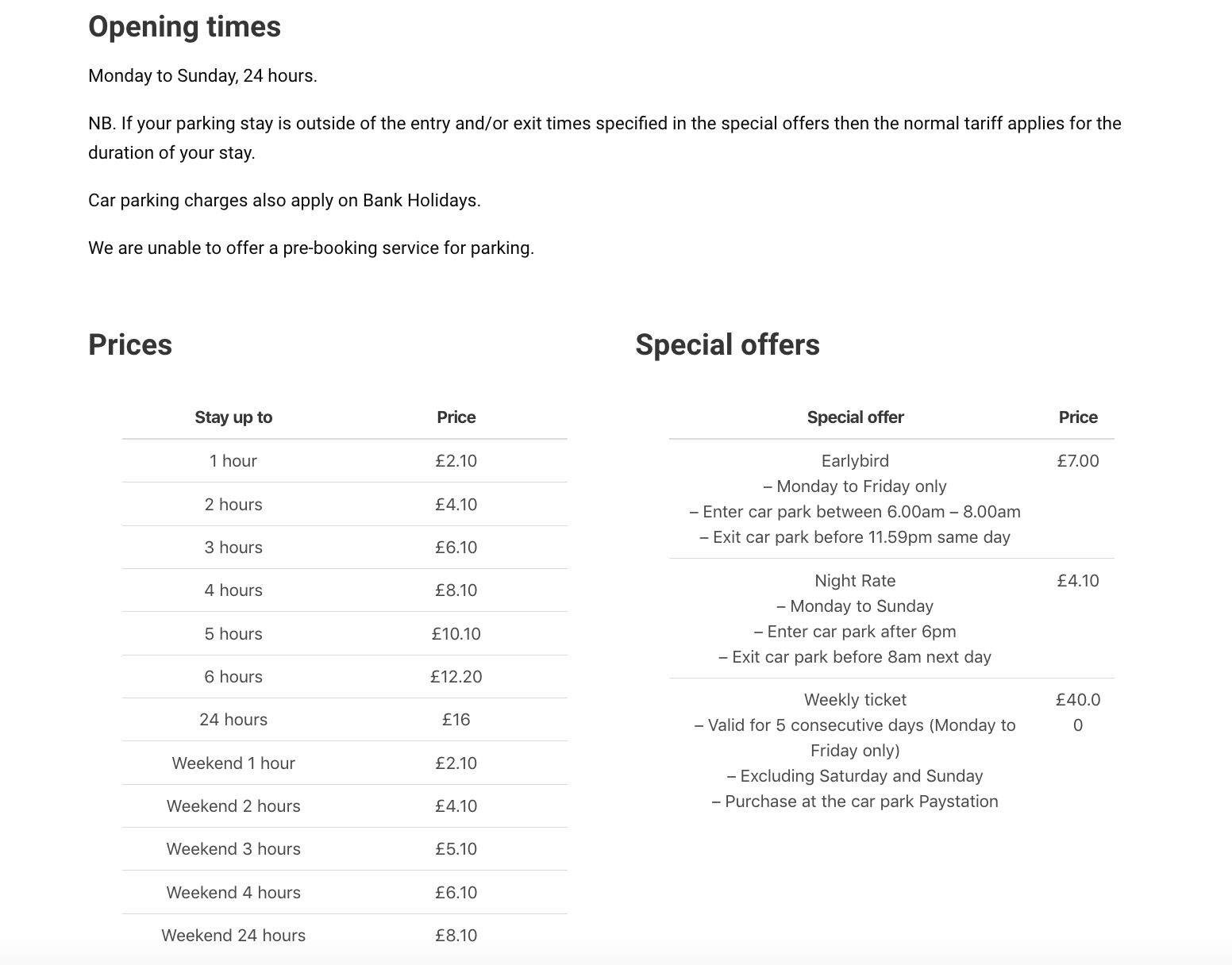Select the £4.10 price for 2 hours
The image size is (1232, 965).
click(x=456, y=505)
